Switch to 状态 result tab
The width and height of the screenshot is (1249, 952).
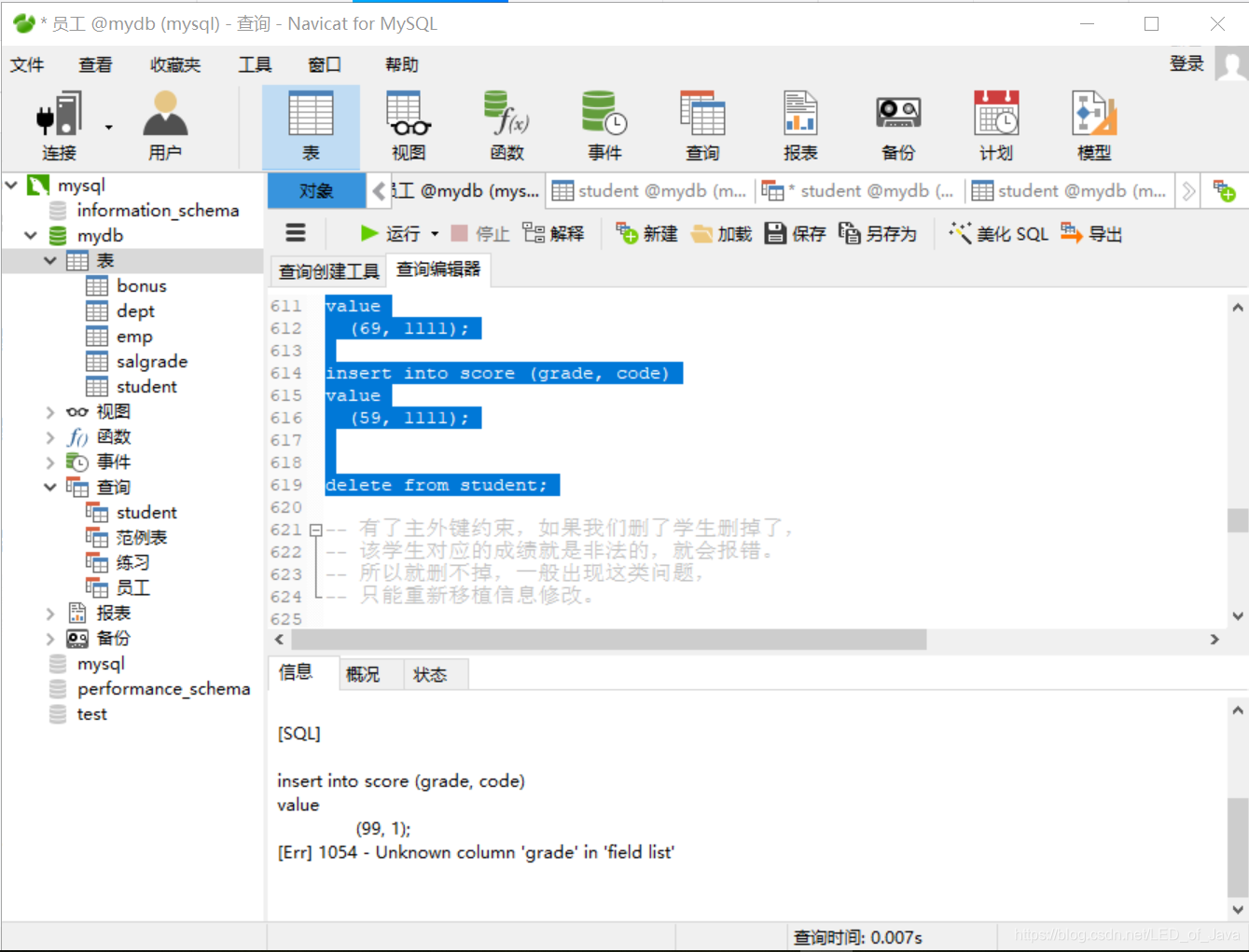click(x=430, y=674)
